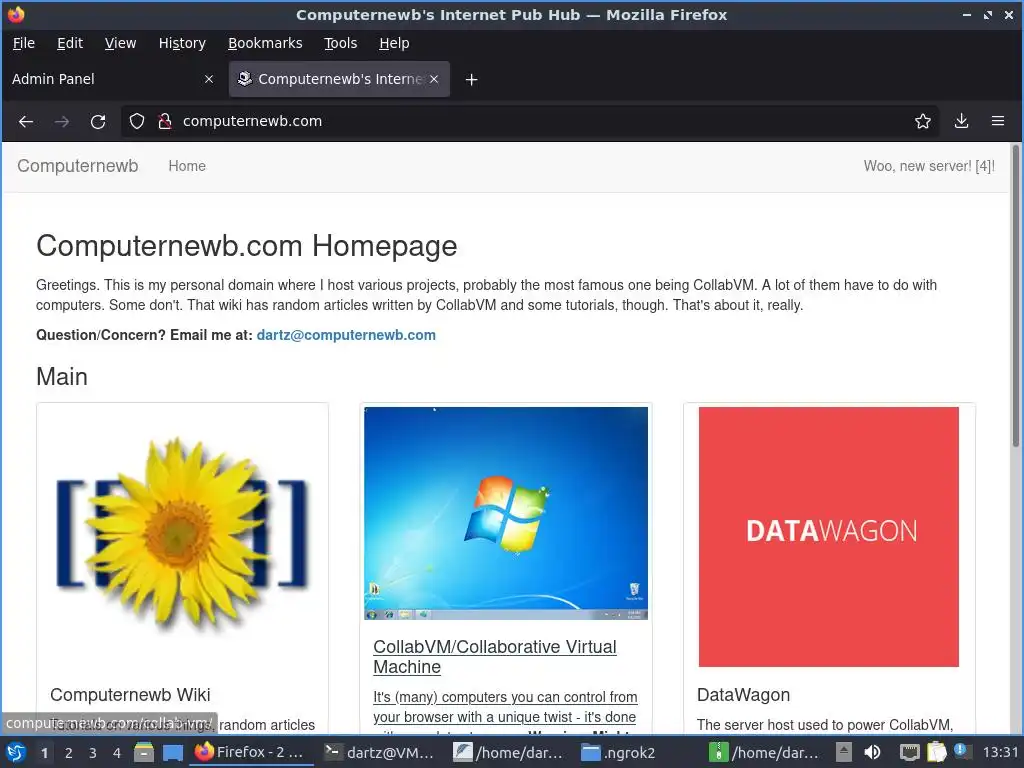This screenshot has height=768, width=1024.
Task: Click the Home navbar link
Action: pyautogui.click(x=187, y=166)
